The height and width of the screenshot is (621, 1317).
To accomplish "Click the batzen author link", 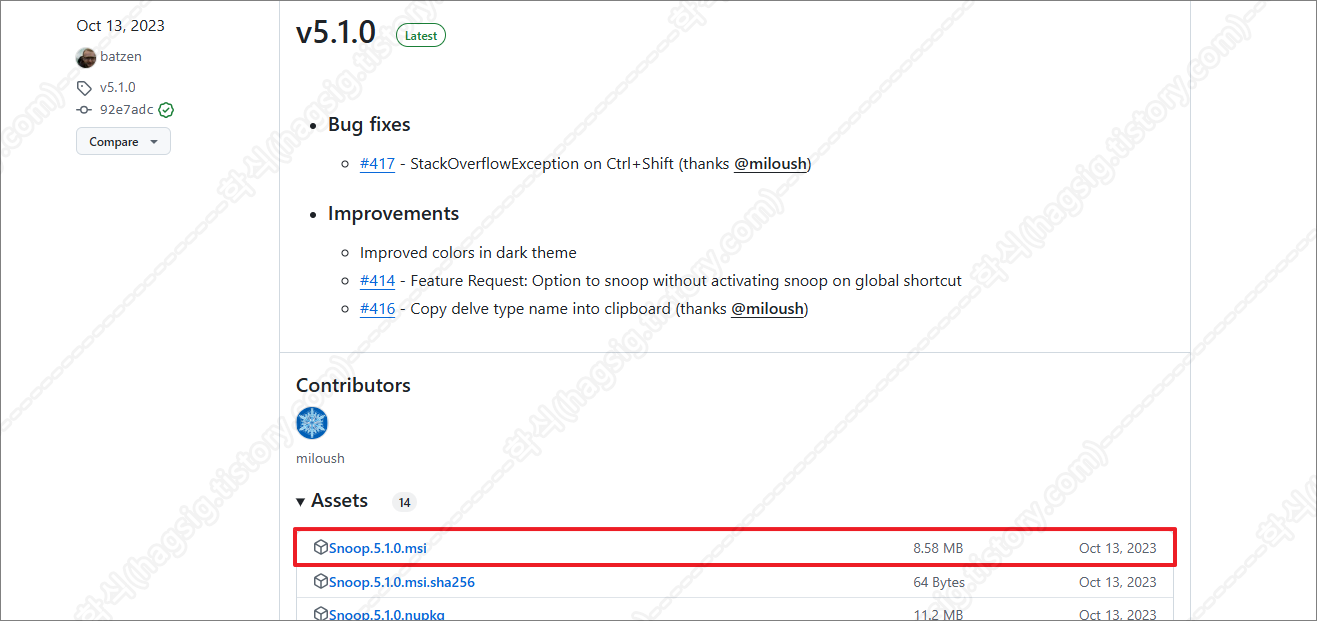I will [x=119, y=57].
